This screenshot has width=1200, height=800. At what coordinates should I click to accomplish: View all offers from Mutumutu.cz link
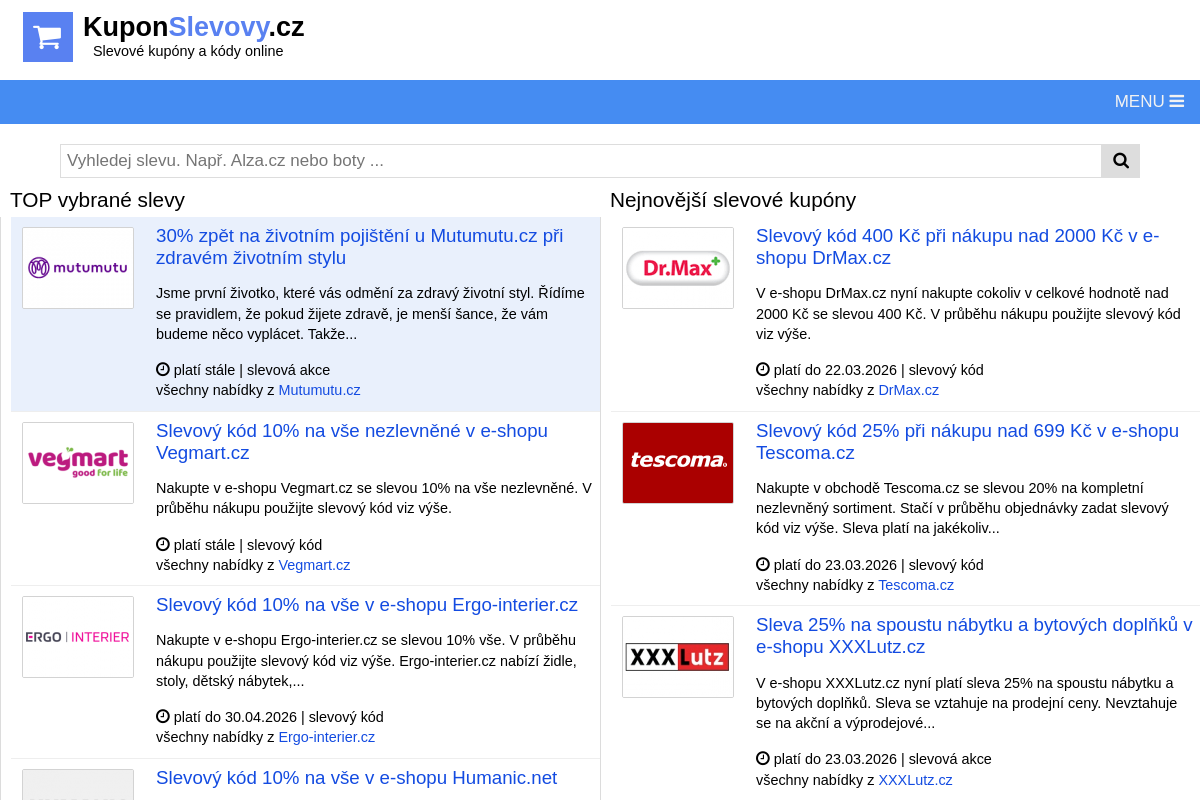click(319, 390)
